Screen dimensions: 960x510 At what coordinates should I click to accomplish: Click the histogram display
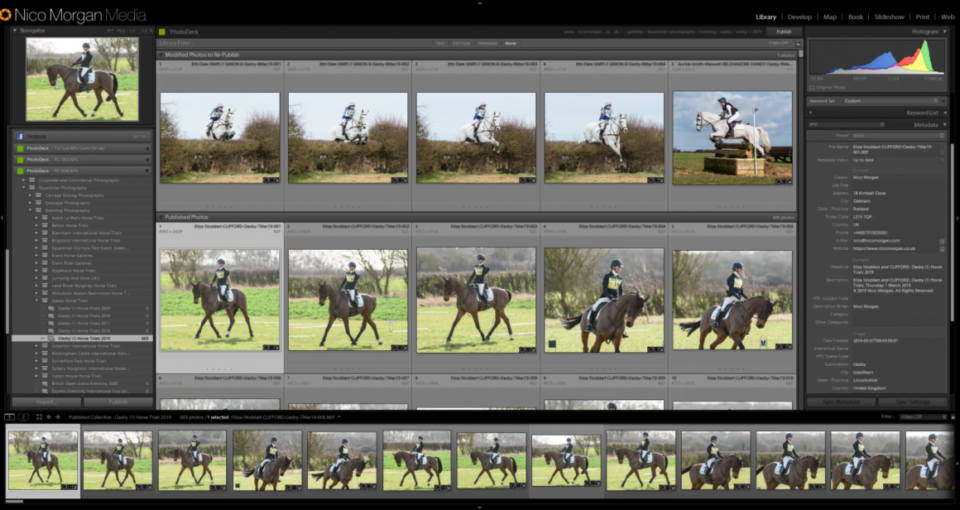coord(877,58)
